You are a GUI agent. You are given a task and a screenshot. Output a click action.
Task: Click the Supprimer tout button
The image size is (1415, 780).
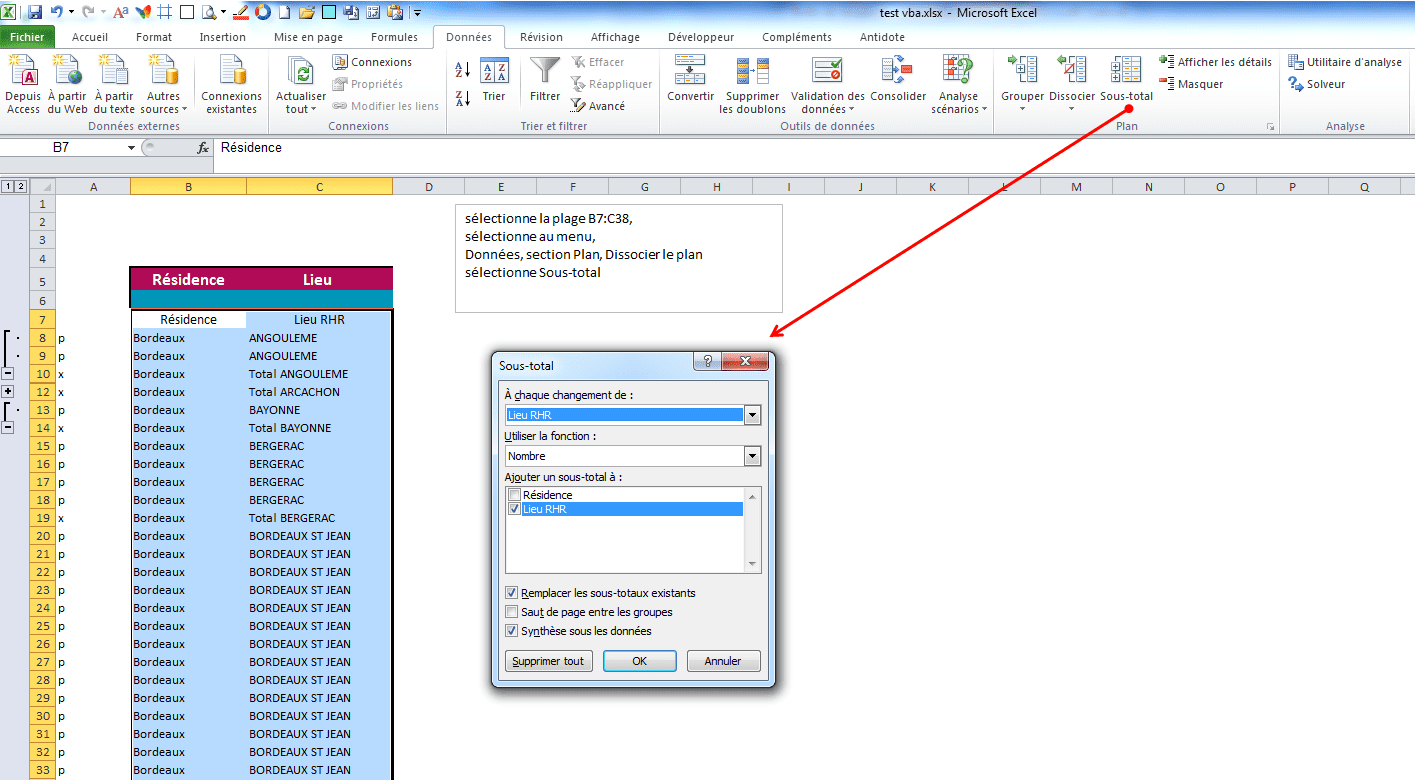[548, 661]
